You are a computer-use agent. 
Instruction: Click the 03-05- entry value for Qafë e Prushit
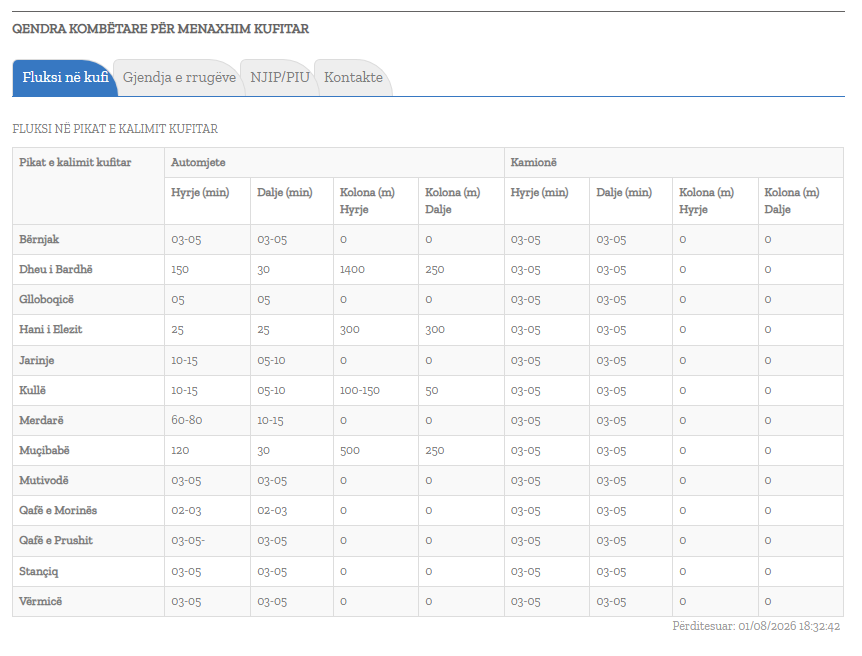(x=188, y=541)
